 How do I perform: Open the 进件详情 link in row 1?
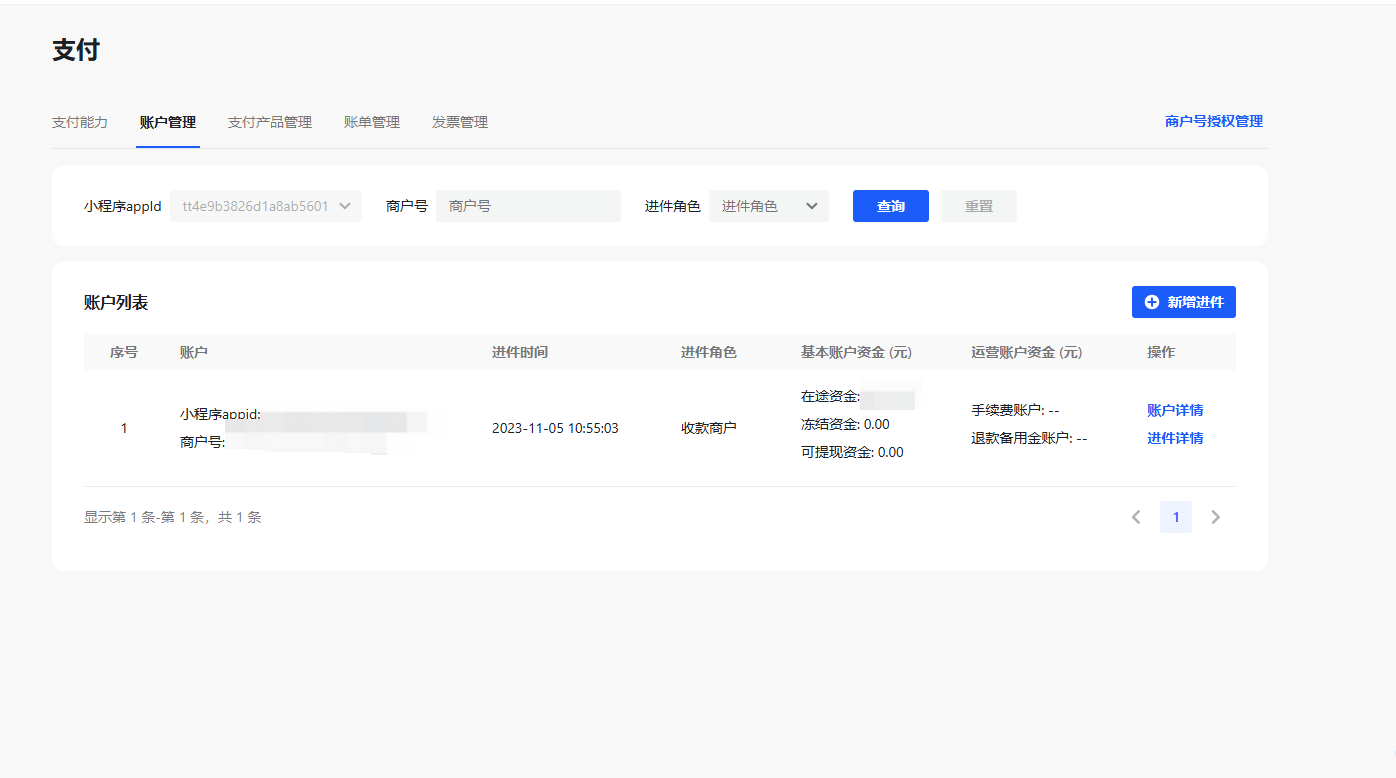click(1175, 438)
